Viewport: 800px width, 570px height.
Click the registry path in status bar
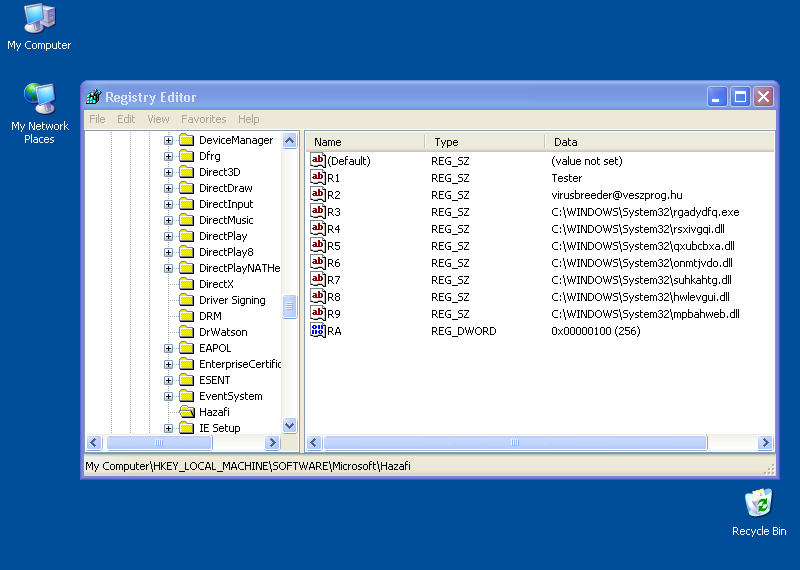tap(248, 466)
